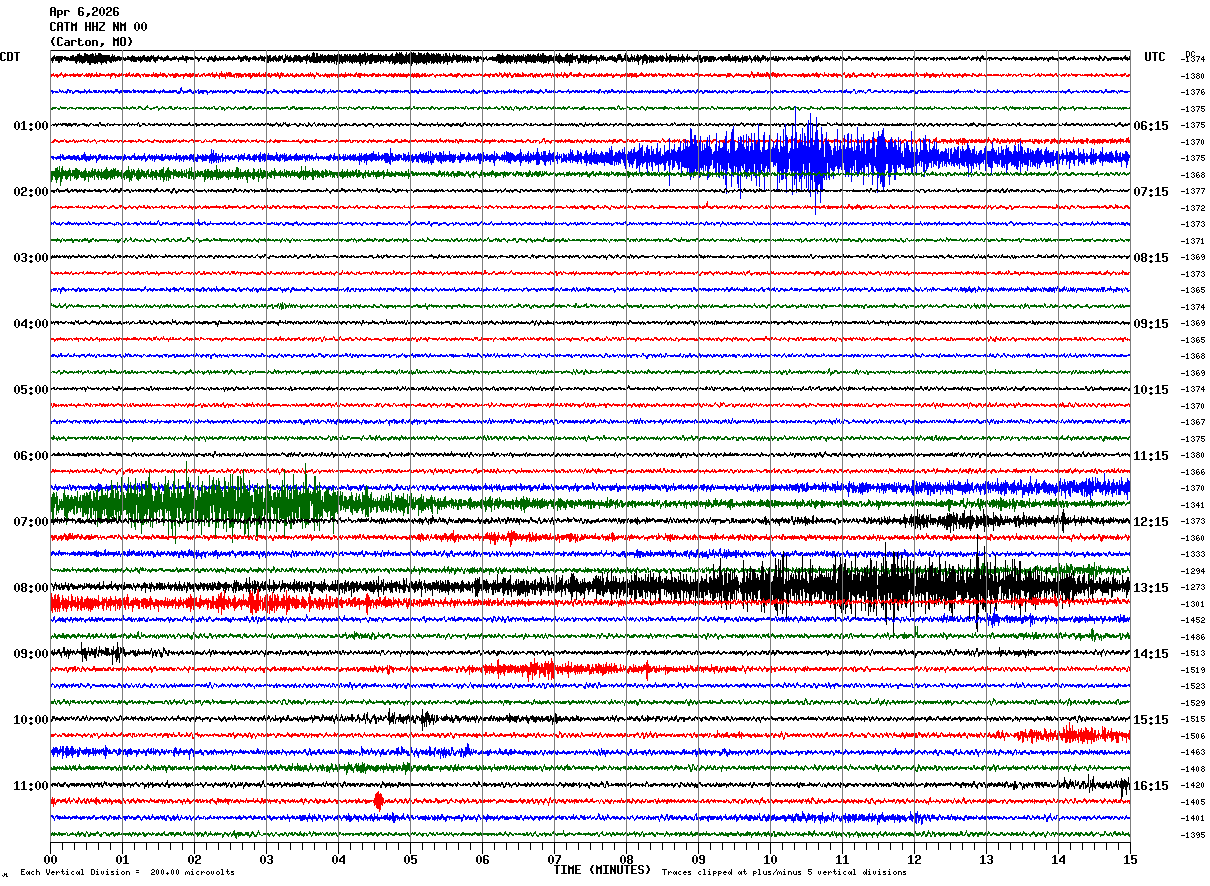Viewport: 1210px width, 886px height.
Task: Click the TIME (MINUTES) axis title
Action: (x=601, y=870)
